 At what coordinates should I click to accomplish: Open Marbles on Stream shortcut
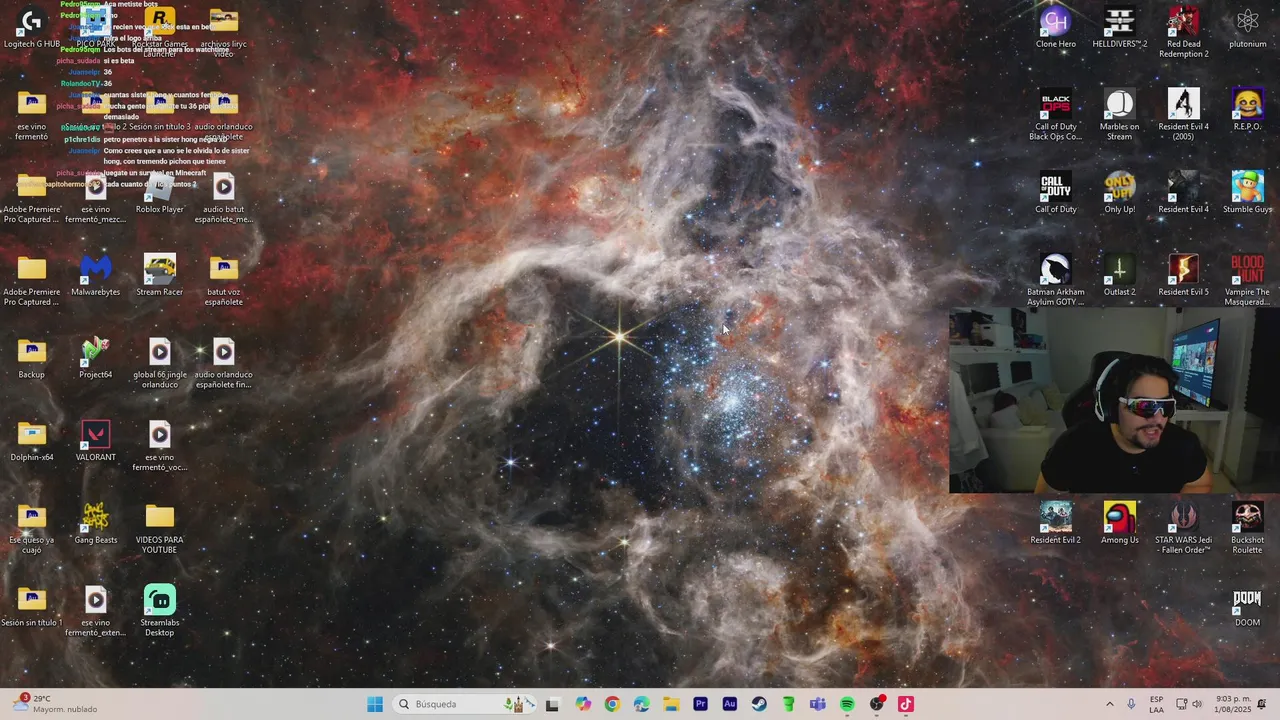click(x=1120, y=116)
